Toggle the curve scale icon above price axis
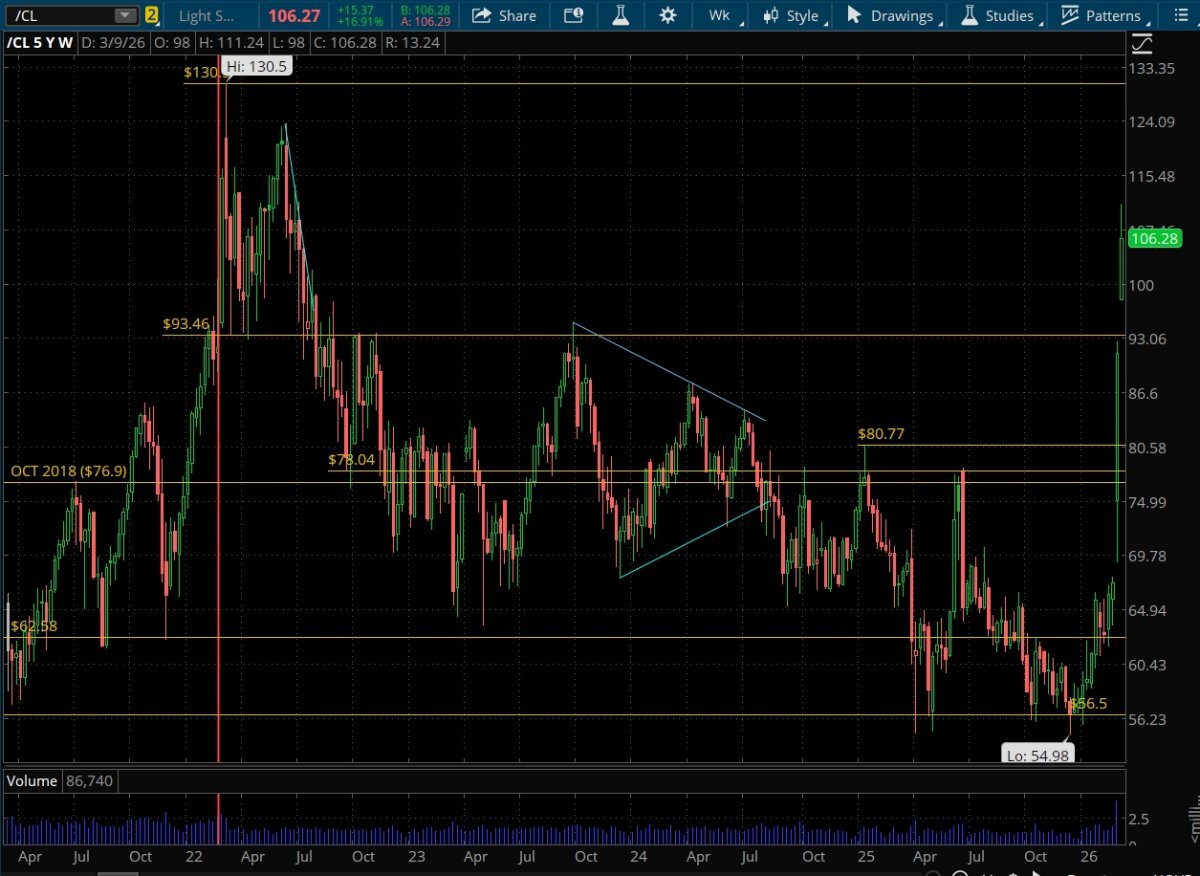Viewport: 1200px width, 876px height. pyautogui.click(x=1142, y=44)
